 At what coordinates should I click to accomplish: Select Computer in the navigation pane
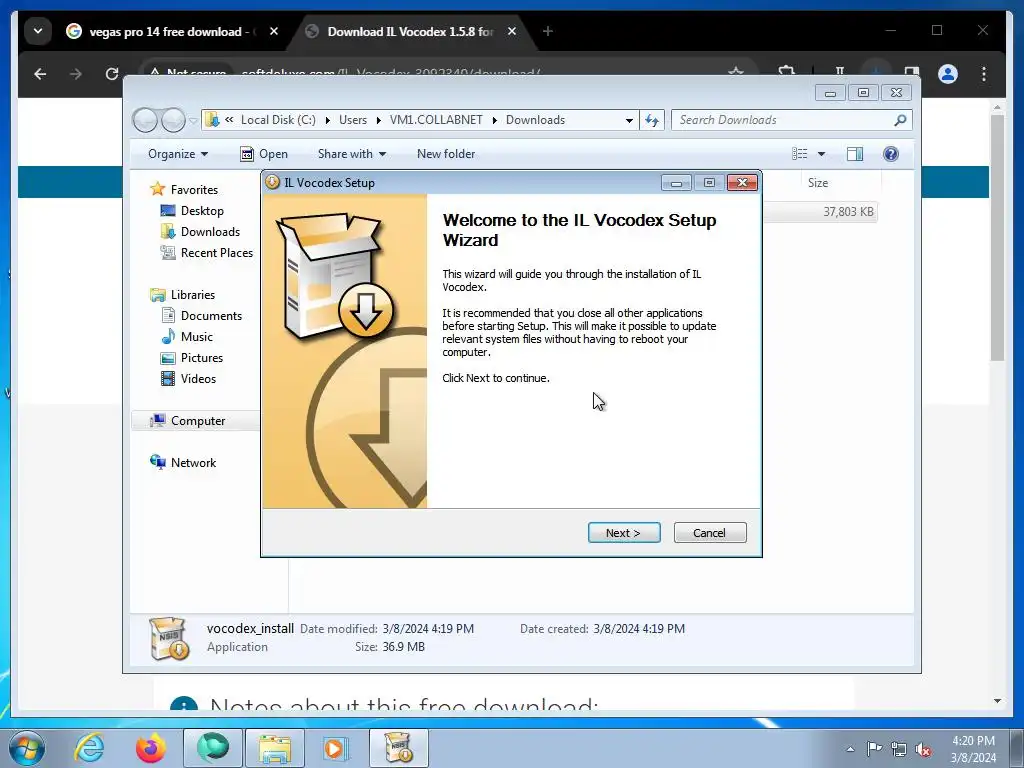pyautogui.click(x=198, y=421)
